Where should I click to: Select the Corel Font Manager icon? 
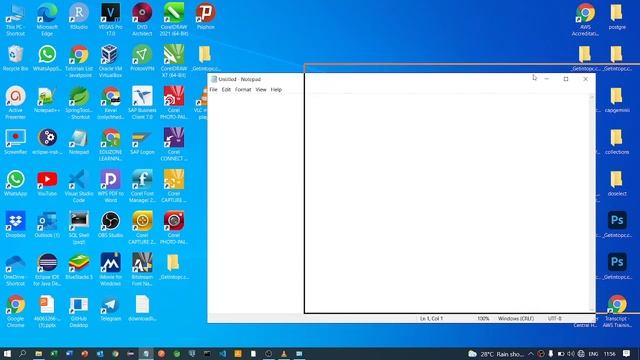click(142, 186)
